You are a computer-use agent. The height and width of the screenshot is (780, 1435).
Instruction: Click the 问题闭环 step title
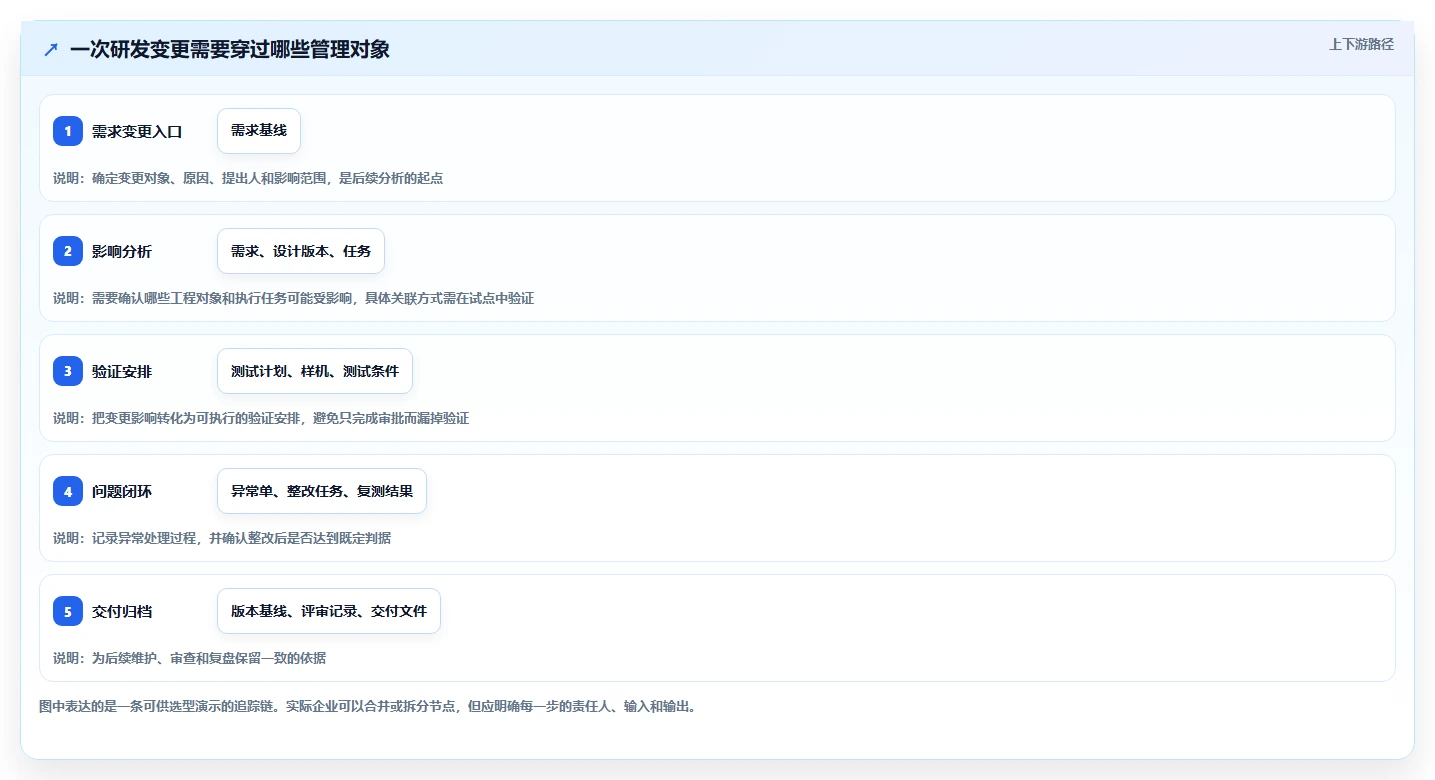[122, 491]
